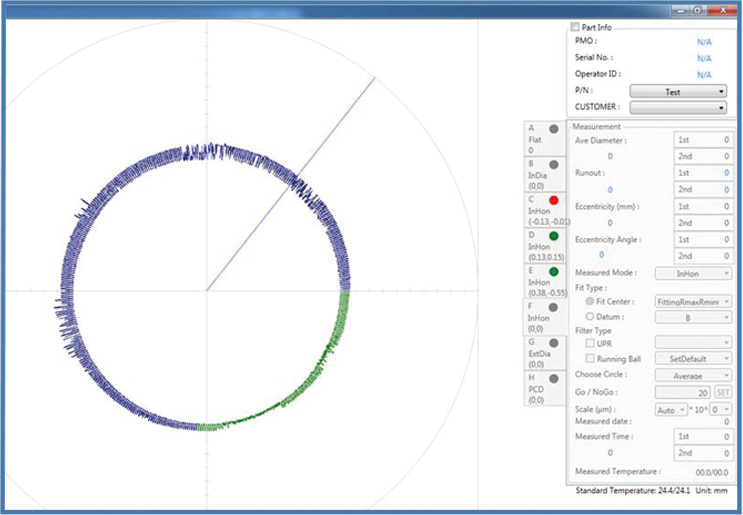This screenshot has width=743, height=515.
Task: Click the gray status dot on tab F
Action: 554,307
